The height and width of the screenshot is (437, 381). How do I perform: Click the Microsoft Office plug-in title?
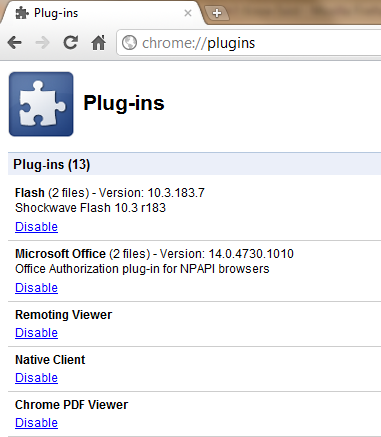point(60,254)
